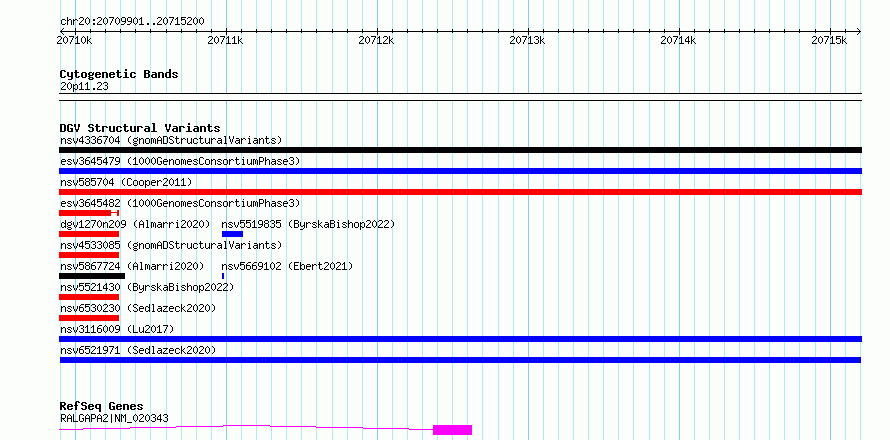The height and width of the screenshot is (440, 890).
Task: Open the RALGAPA2|NM_020343 gene label
Action: tap(114, 419)
